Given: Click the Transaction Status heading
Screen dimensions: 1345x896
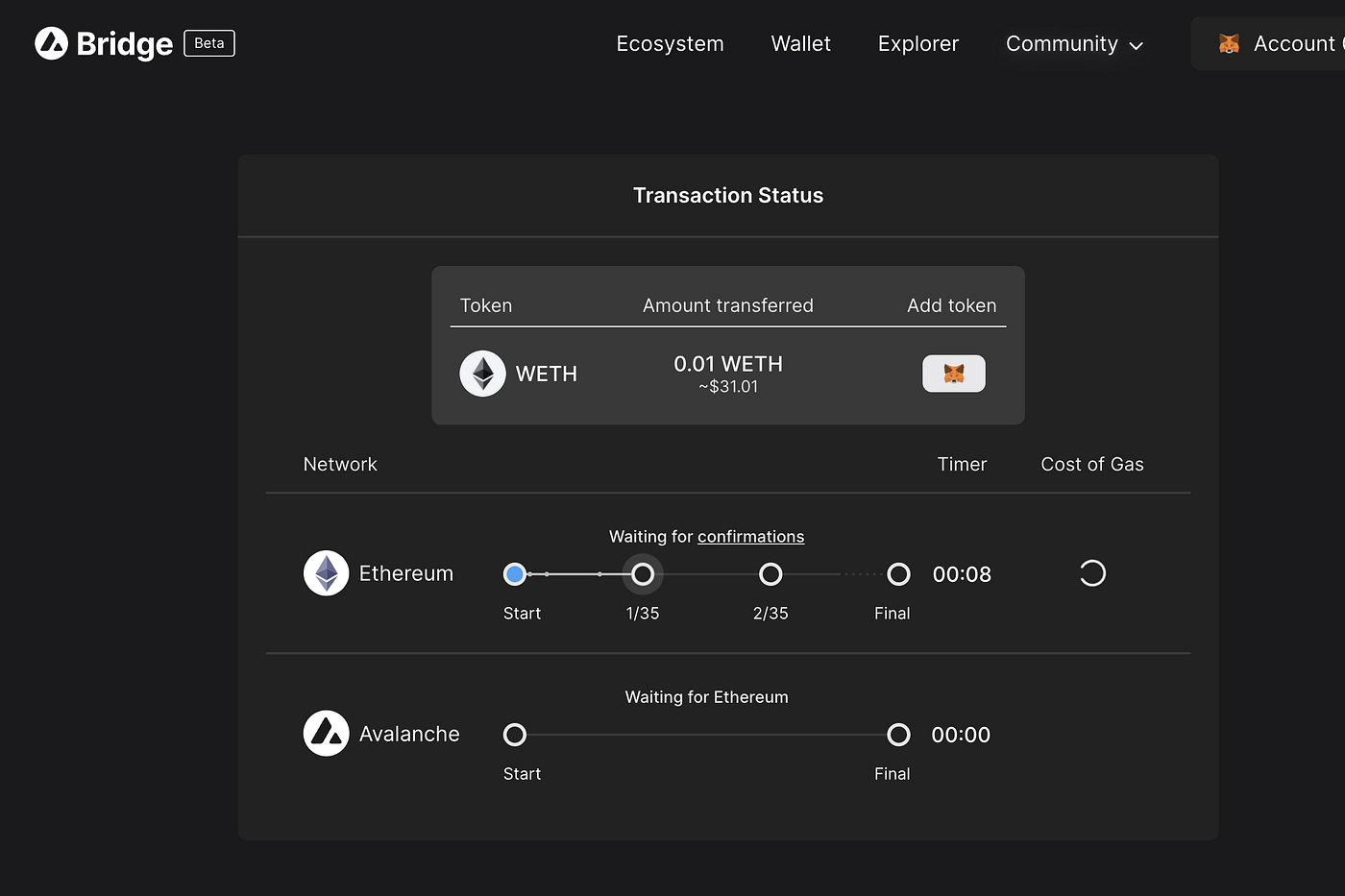Looking at the screenshot, I should tap(728, 195).
